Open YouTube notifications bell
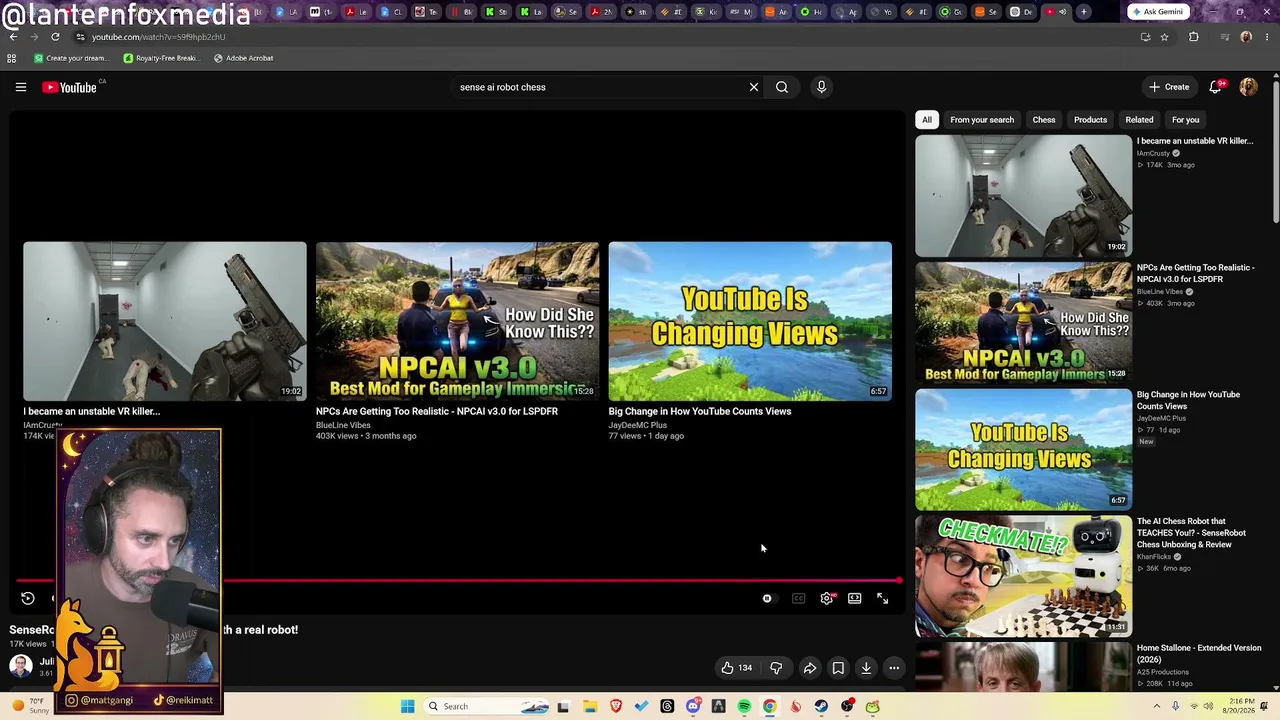 (x=1216, y=87)
